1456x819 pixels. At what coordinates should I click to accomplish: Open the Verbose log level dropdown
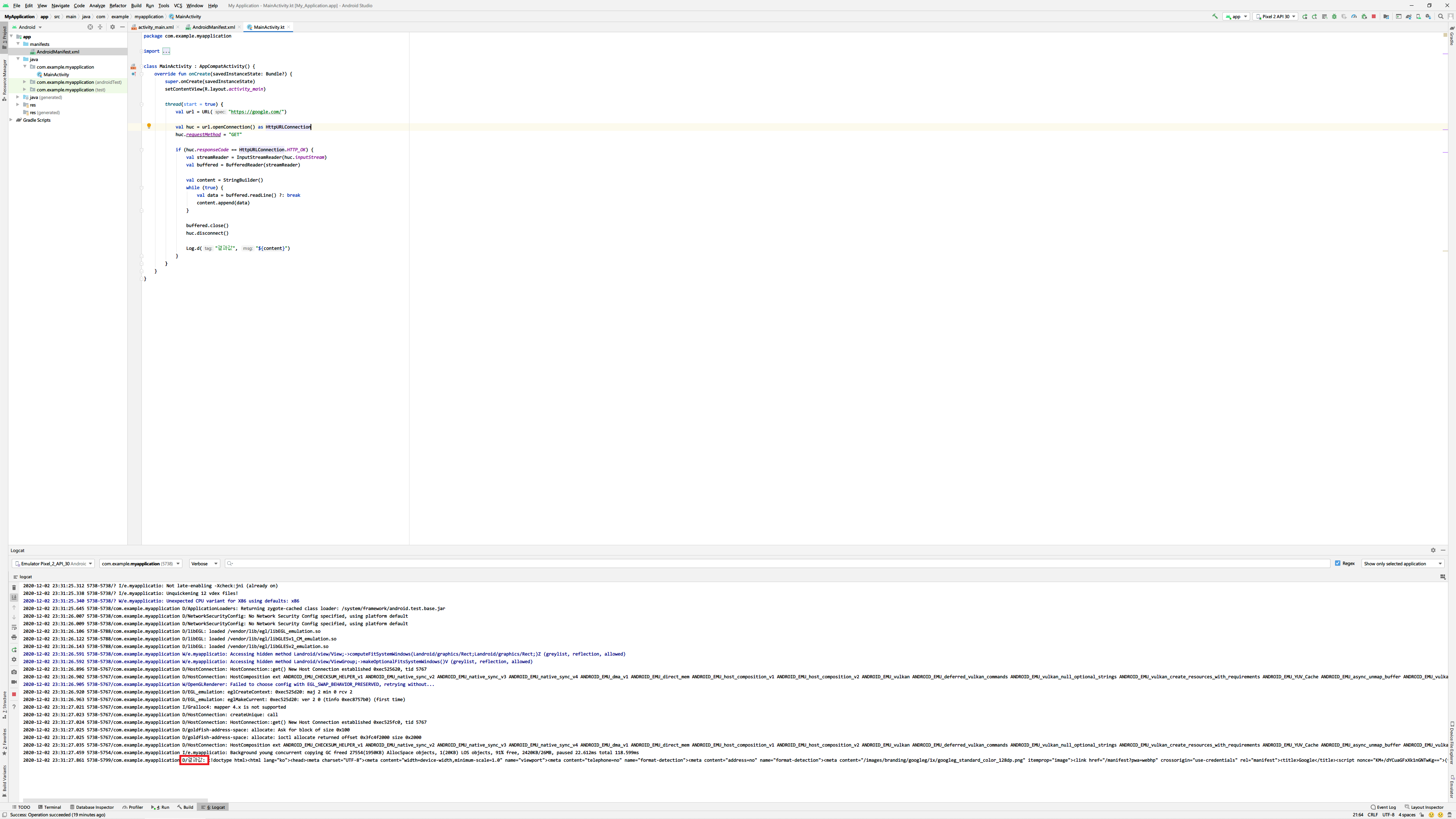(x=204, y=563)
